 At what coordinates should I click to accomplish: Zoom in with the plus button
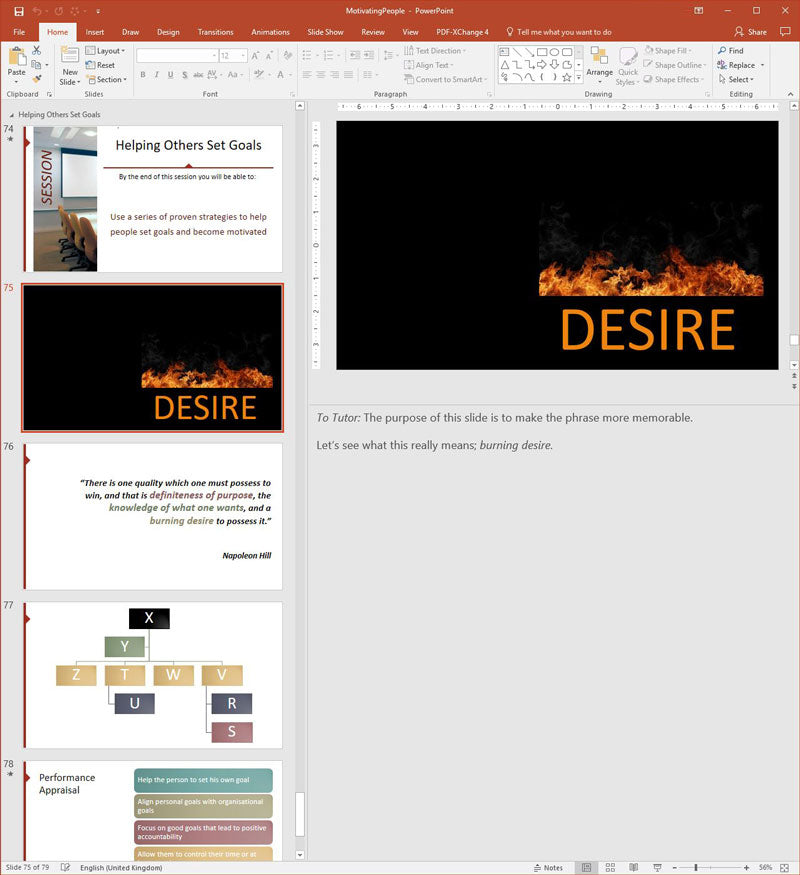click(x=746, y=867)
